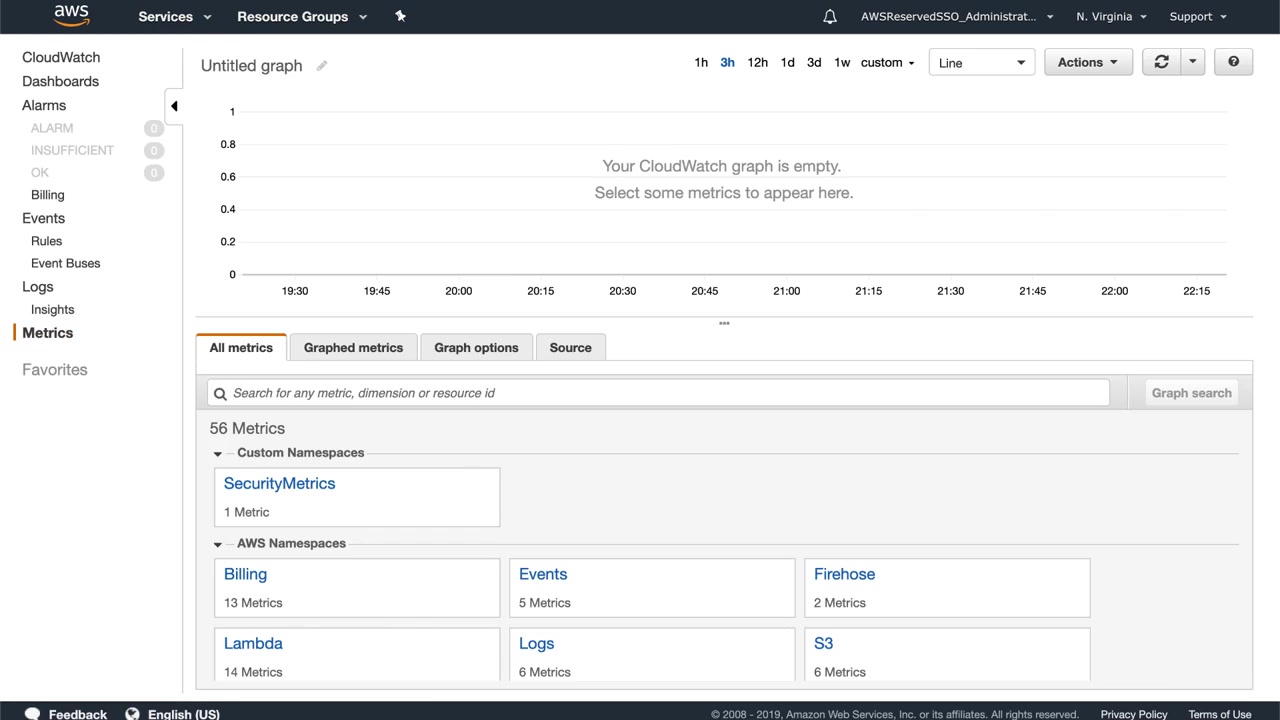Collapse the AWS Namespaces section
This screenshot has height=720, width=1280.
click(218, 545)
